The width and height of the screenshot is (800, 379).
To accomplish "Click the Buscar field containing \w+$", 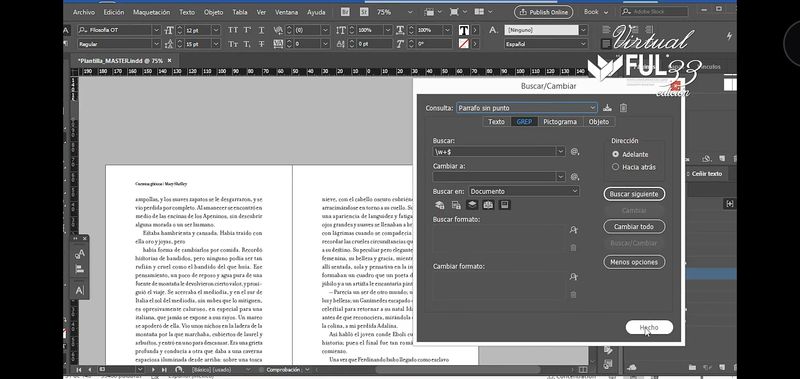I will pos(494,151).
